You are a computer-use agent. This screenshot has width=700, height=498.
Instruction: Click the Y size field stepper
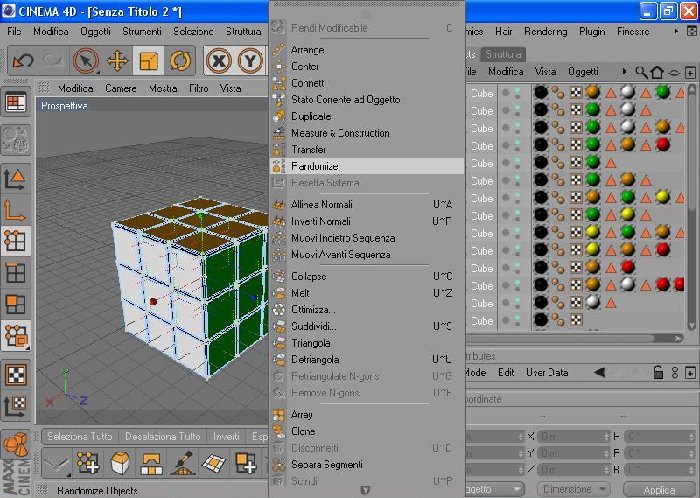[607, 453]
